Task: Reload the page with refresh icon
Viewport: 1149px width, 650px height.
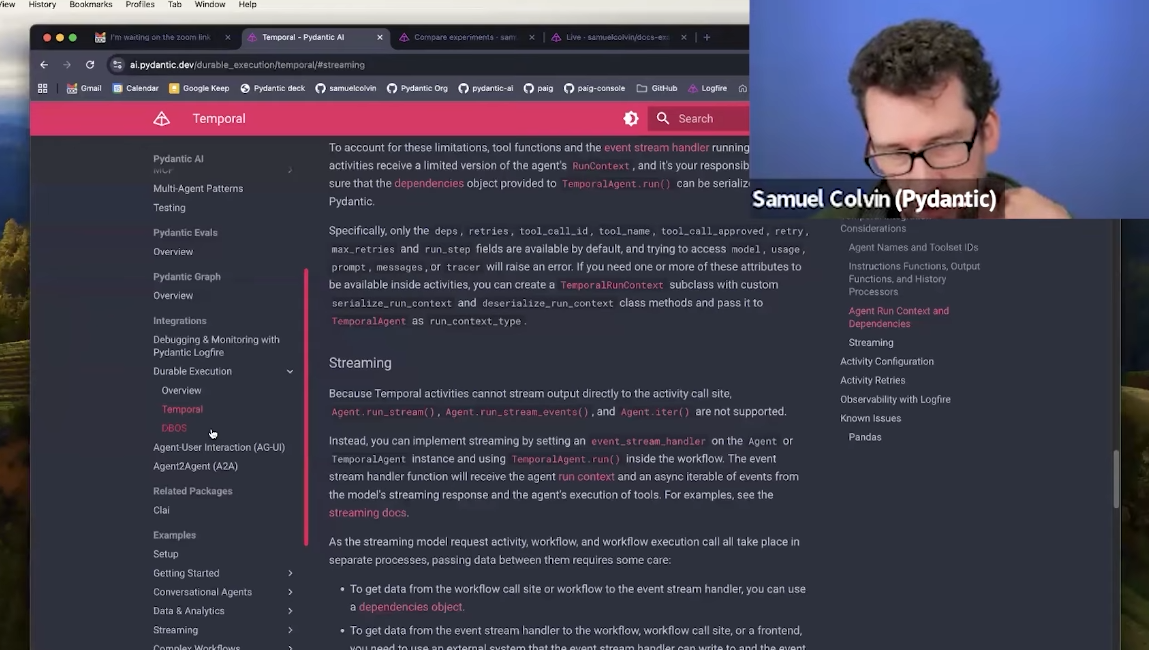Action: (89, 64)
